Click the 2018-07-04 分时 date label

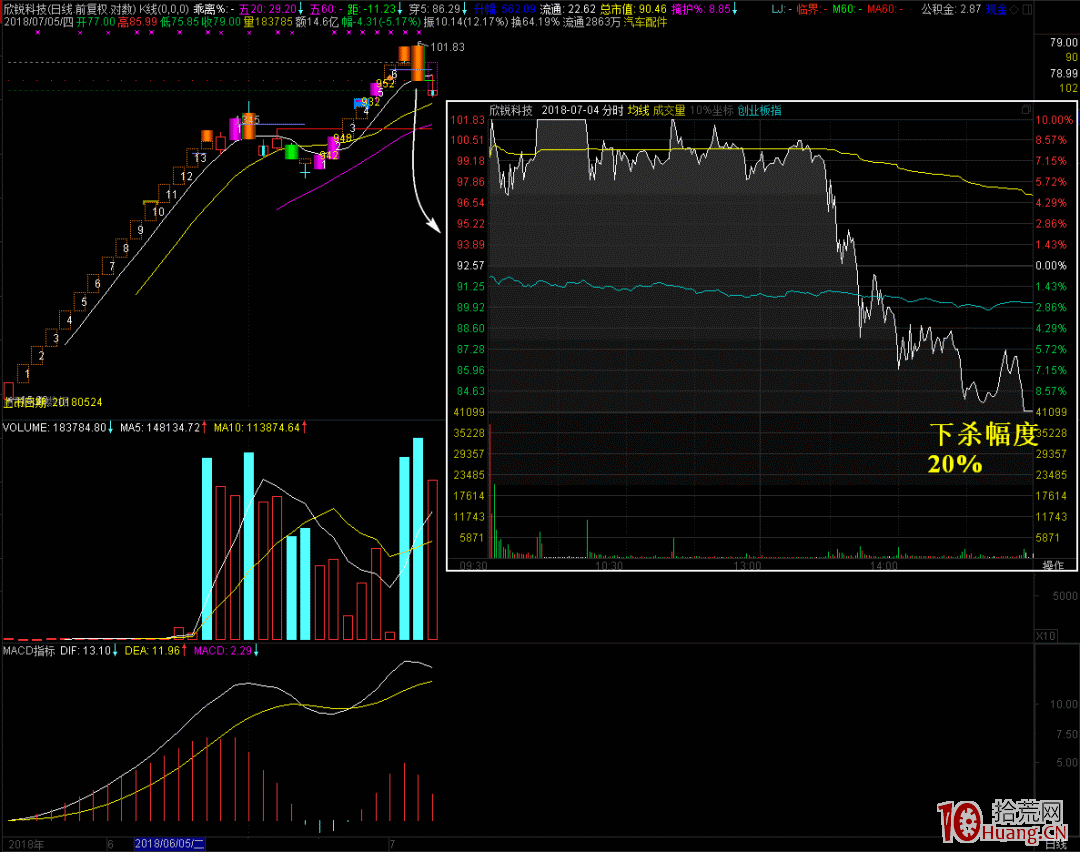582,110
